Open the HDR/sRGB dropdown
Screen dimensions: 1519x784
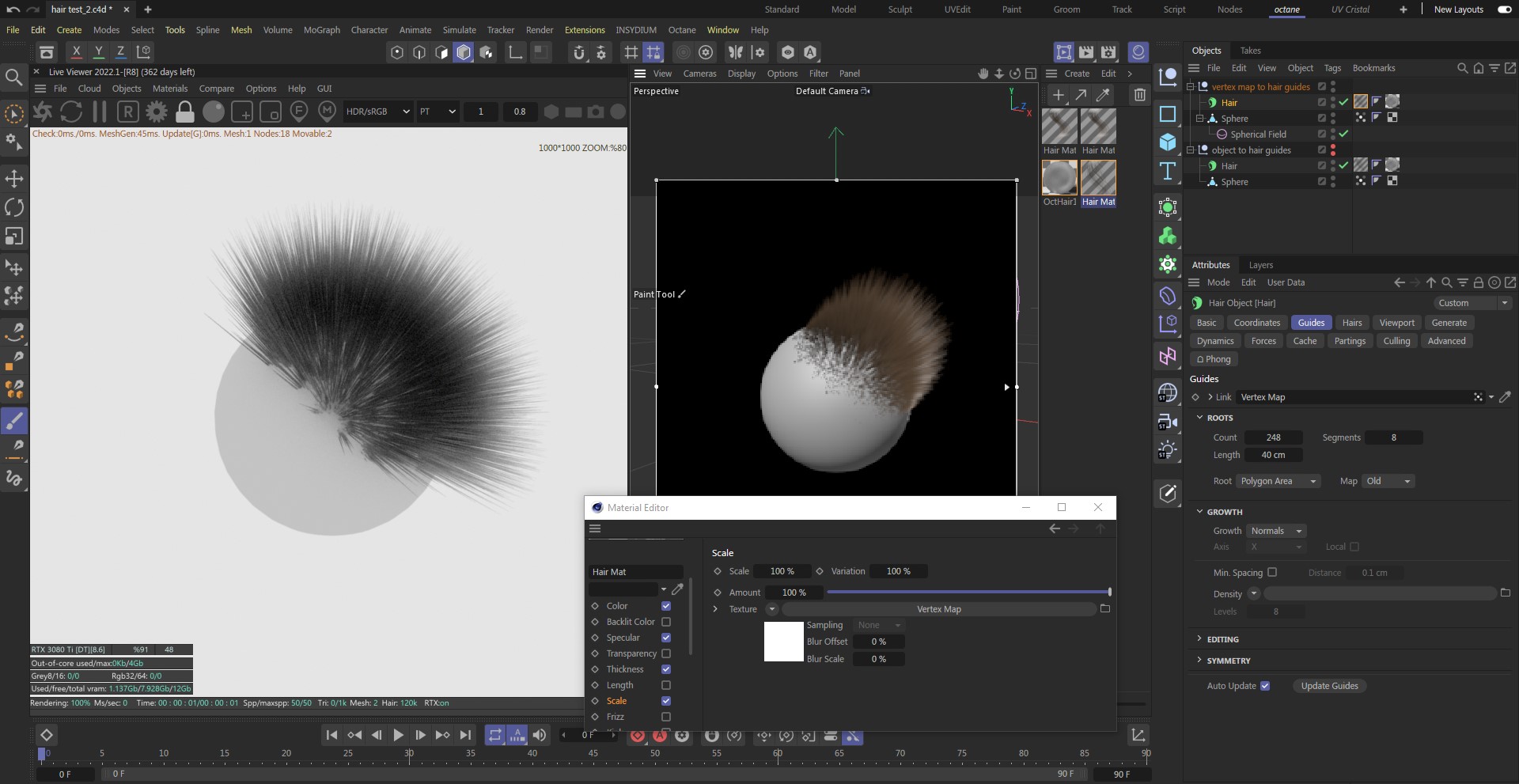pyautogui.click(x=377, y=112)
